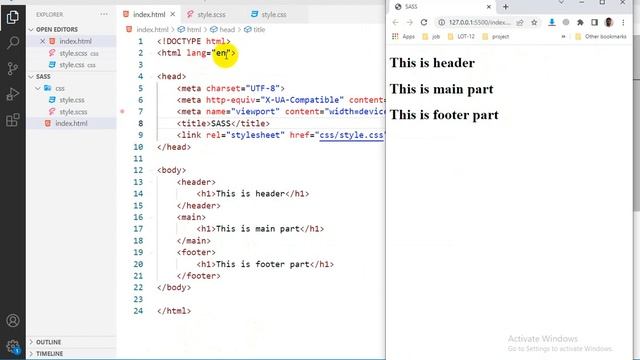Show more bookmarks chevron
The height and width of the screenshot is (360, 640).
563,36
